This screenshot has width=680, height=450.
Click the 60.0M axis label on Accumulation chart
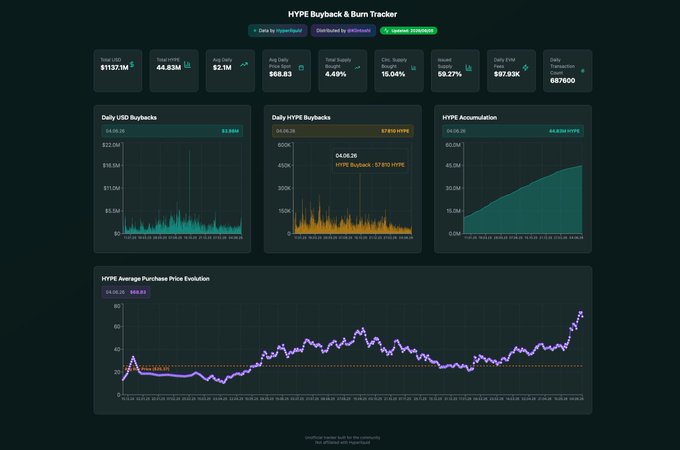[453, 145]
